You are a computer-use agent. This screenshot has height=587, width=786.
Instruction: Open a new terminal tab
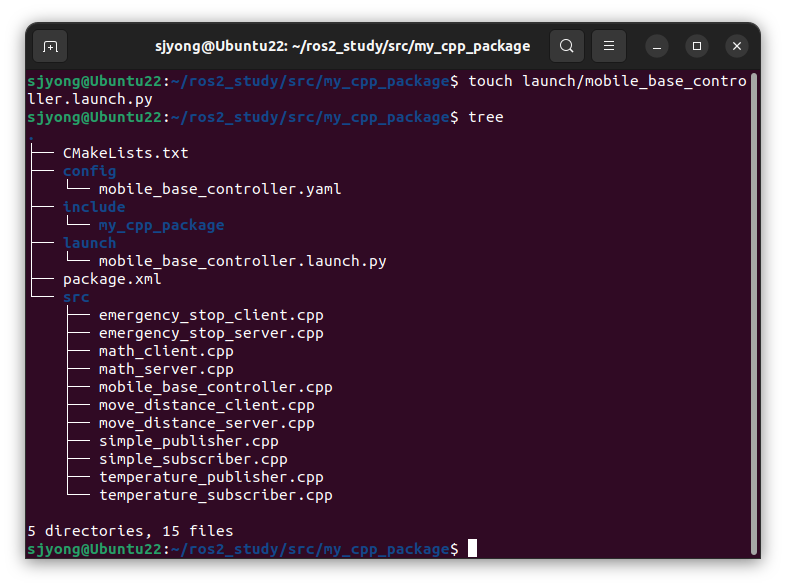[50, 46]
